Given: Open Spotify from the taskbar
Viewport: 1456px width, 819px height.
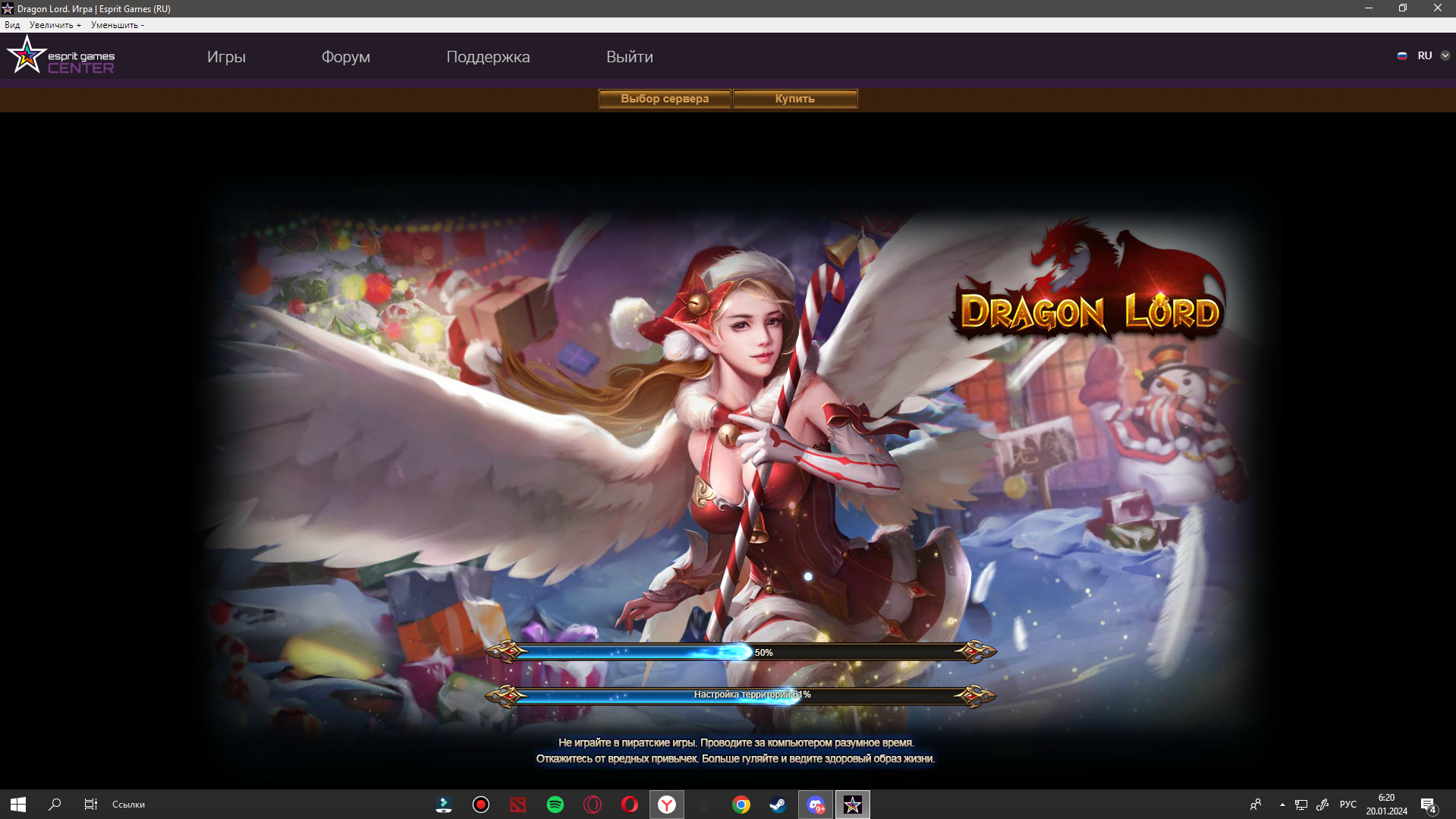Looking at the screenshot, I should pyautogui.click(x=555, y=805).
